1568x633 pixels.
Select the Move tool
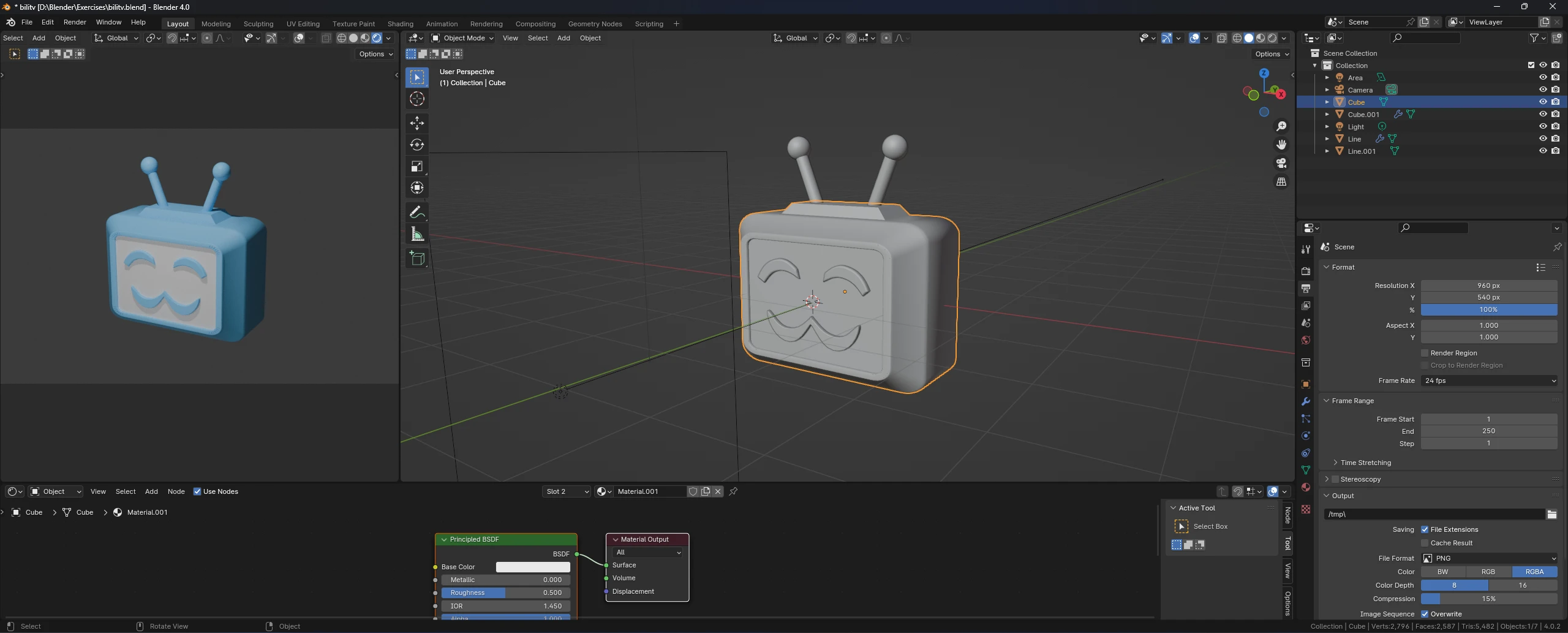[417, 123]
